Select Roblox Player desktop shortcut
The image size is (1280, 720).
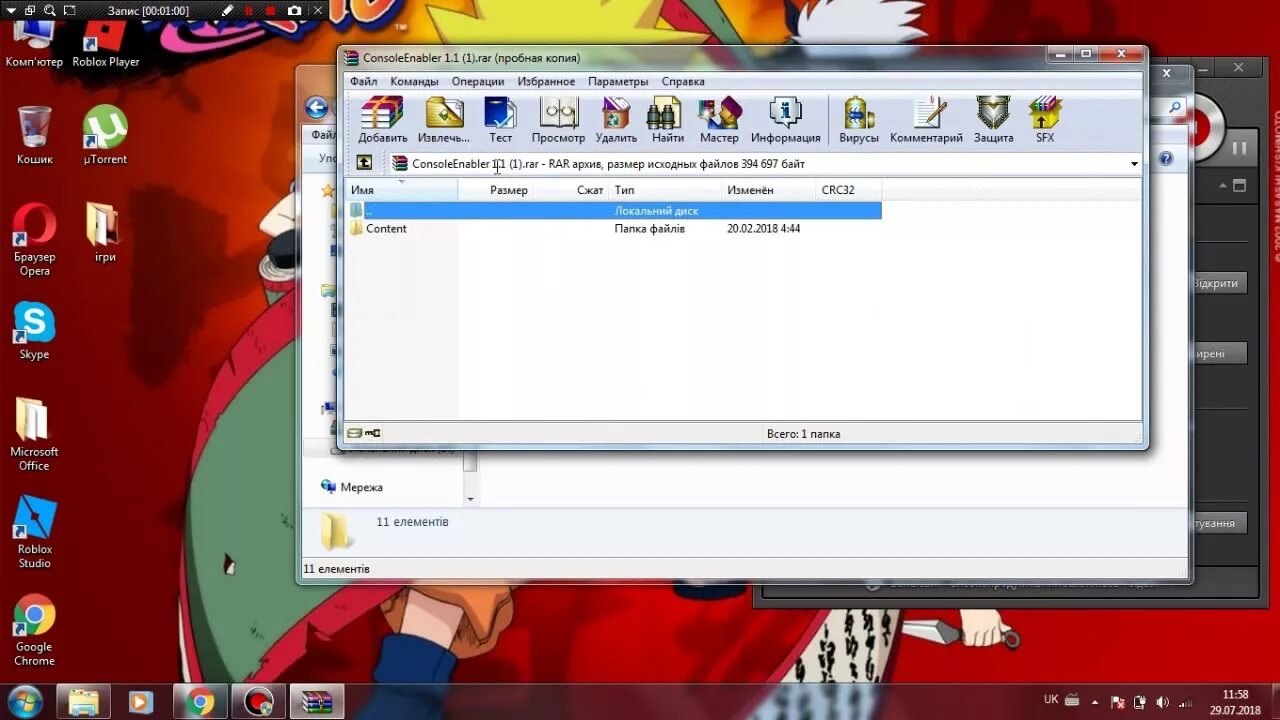point(105,45)
